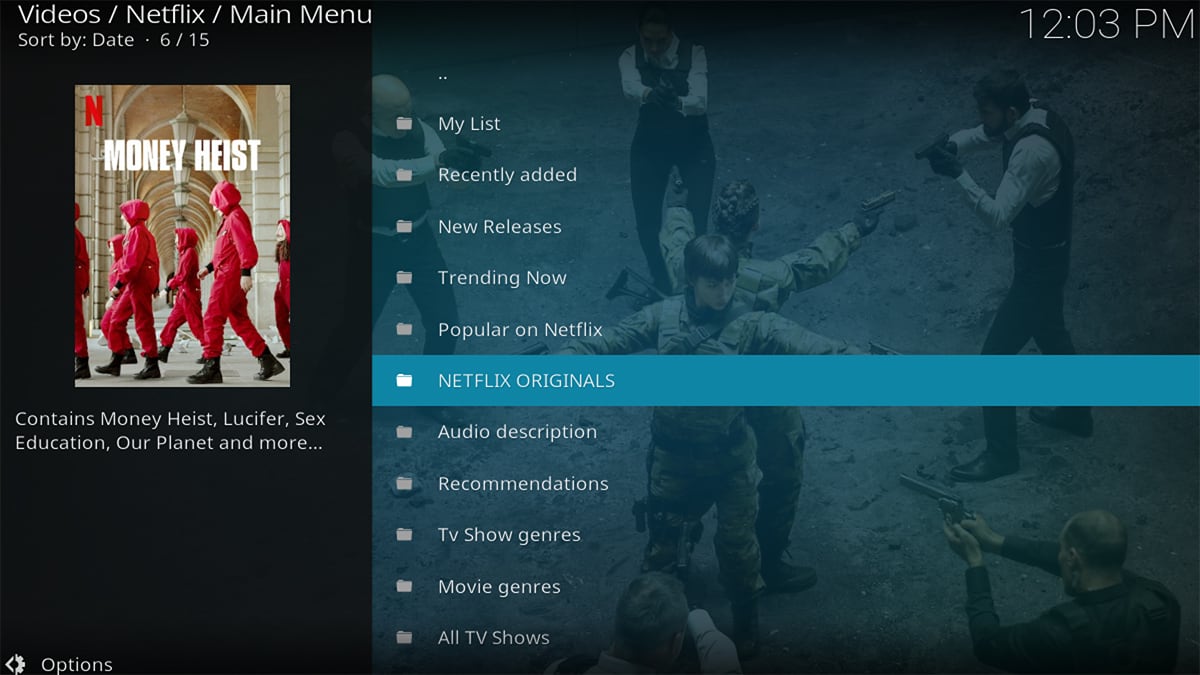Click the folder icon on NETFLIX ORIGINALS row
The width and height of the screenshot is (1200, 675).
404,381
